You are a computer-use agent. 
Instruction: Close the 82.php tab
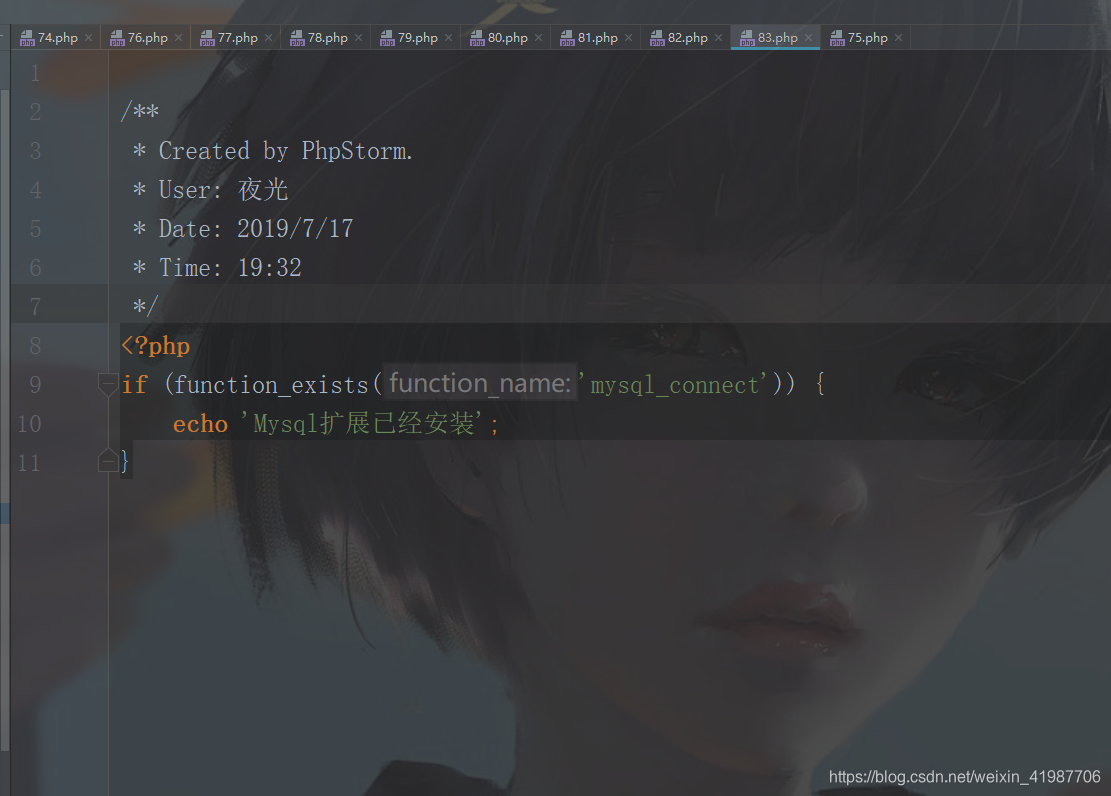(718, 38)
